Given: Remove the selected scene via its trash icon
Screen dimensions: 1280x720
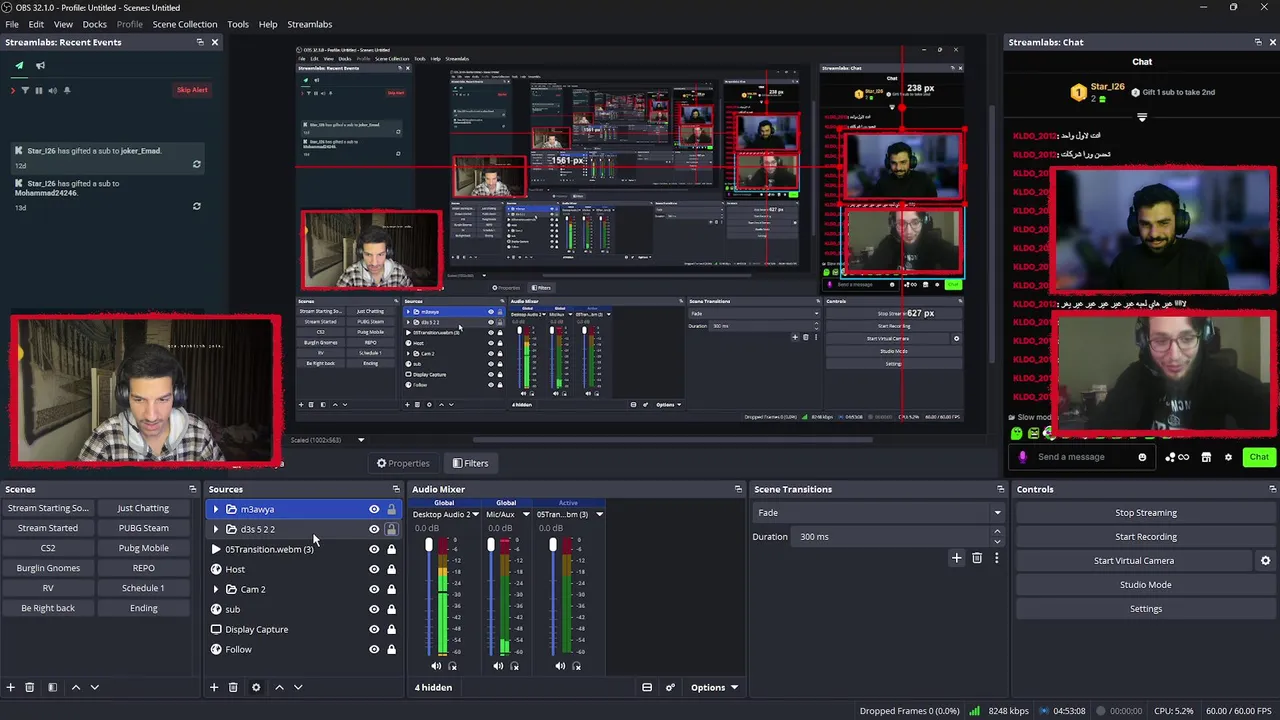Looking at the screenshot, I should tap(30, 687).
